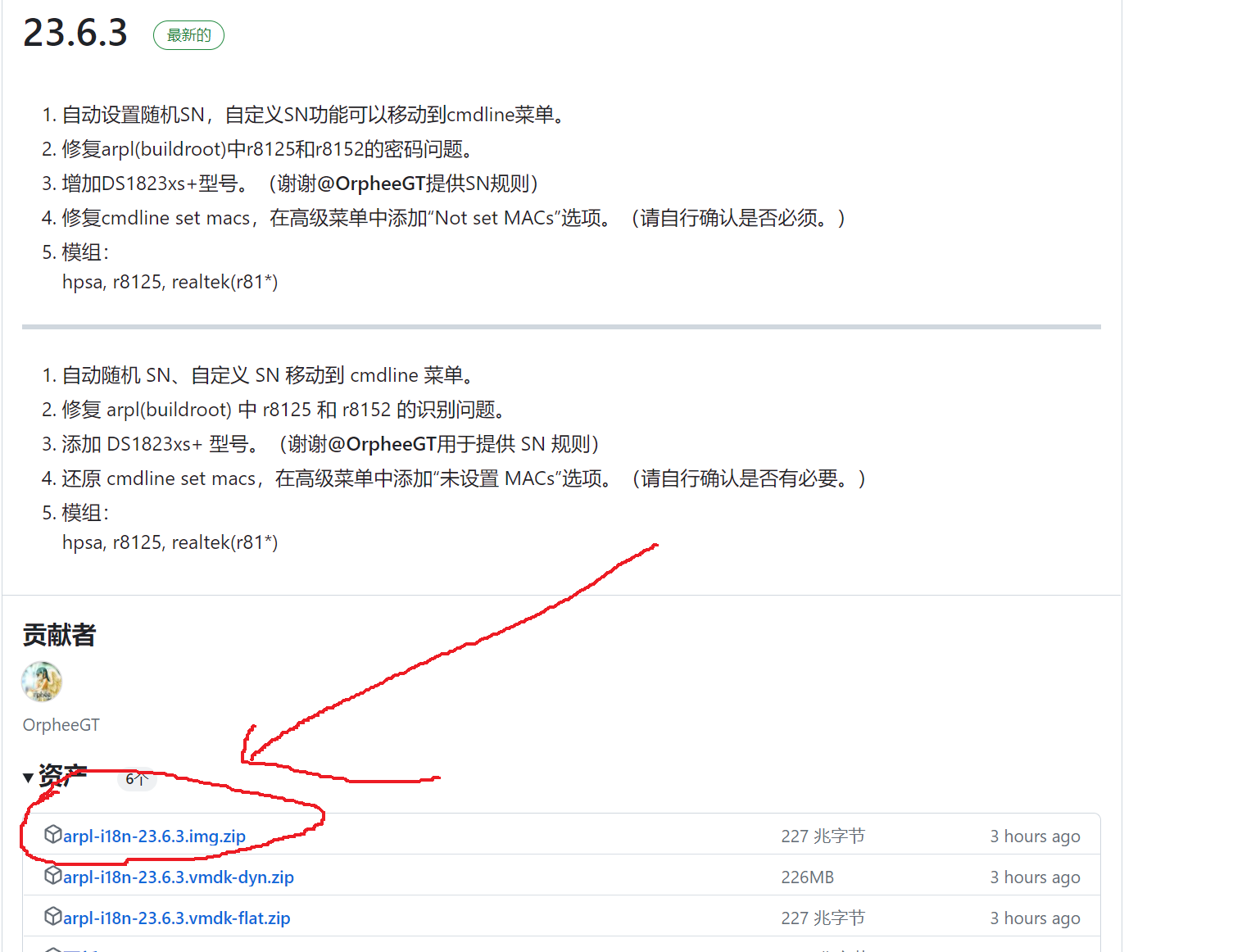Click the 226MB size of vmdk-dyn
The image size is (1242, 952).
[807, 877]
